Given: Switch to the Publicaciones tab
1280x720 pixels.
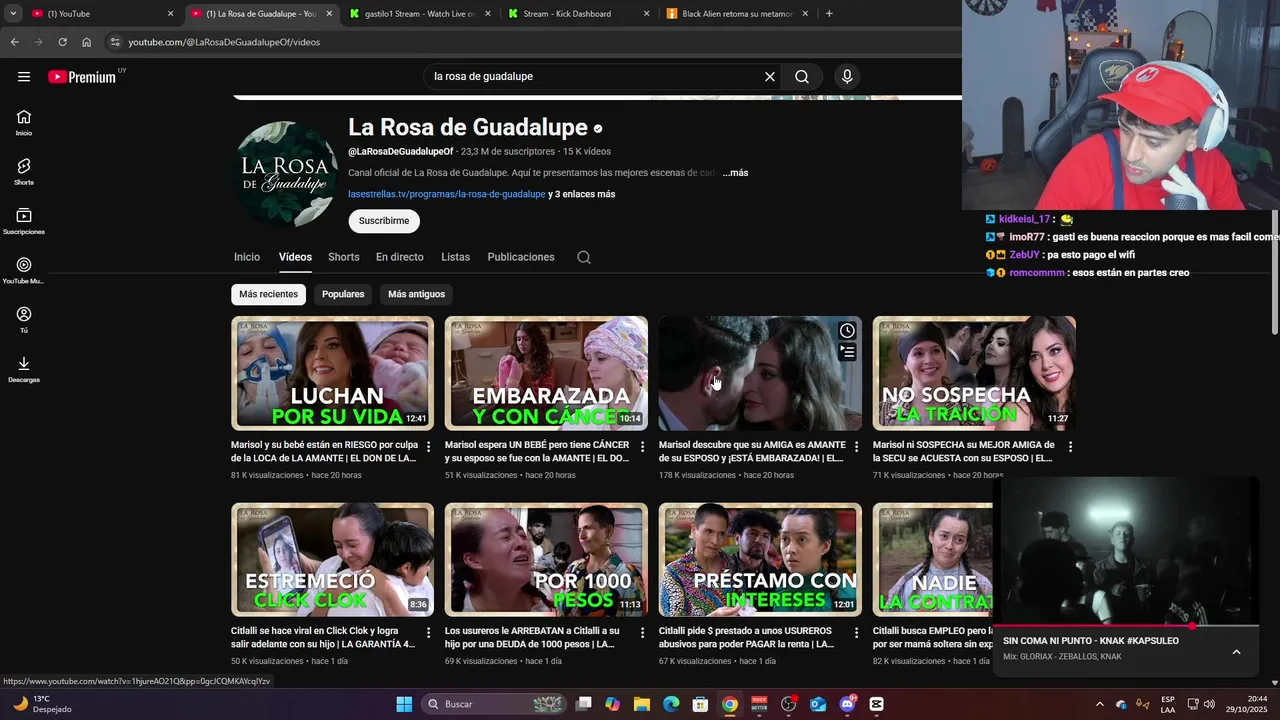Looking at the screenshot, I should [x=521, y=257].
